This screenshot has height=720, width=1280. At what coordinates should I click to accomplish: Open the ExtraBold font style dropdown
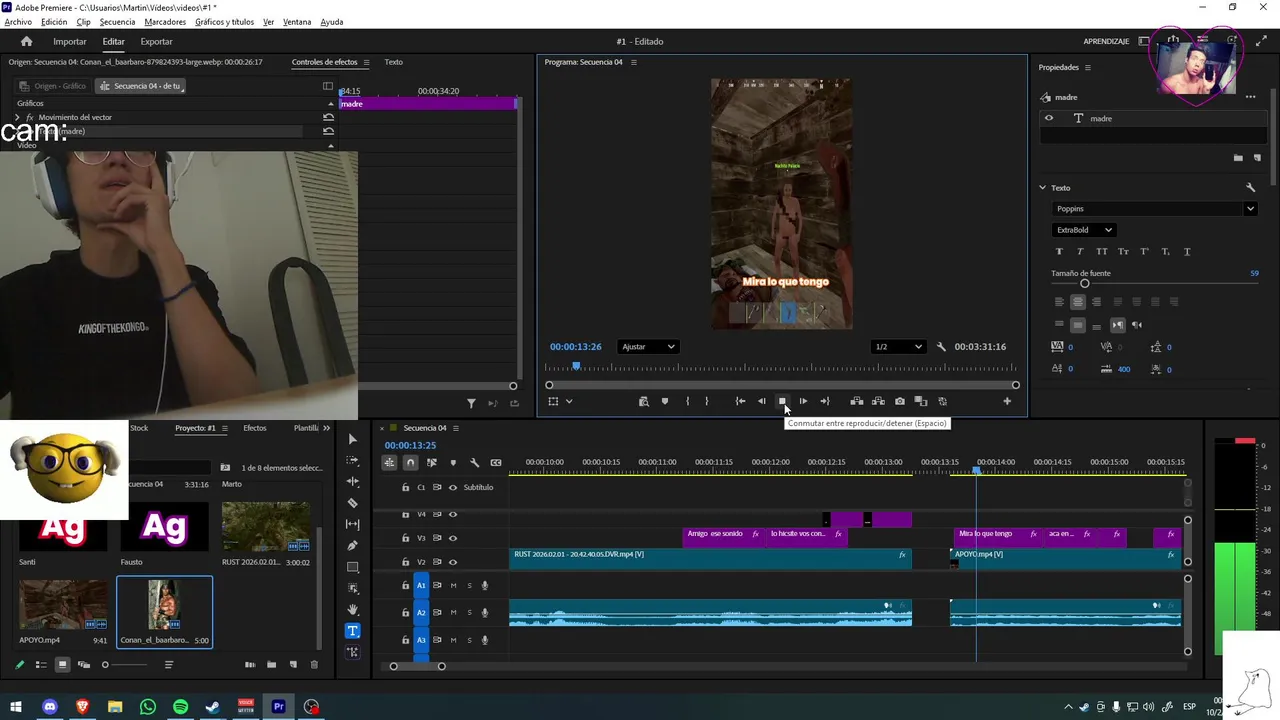pyautogui.click(x=1084, y=230)
